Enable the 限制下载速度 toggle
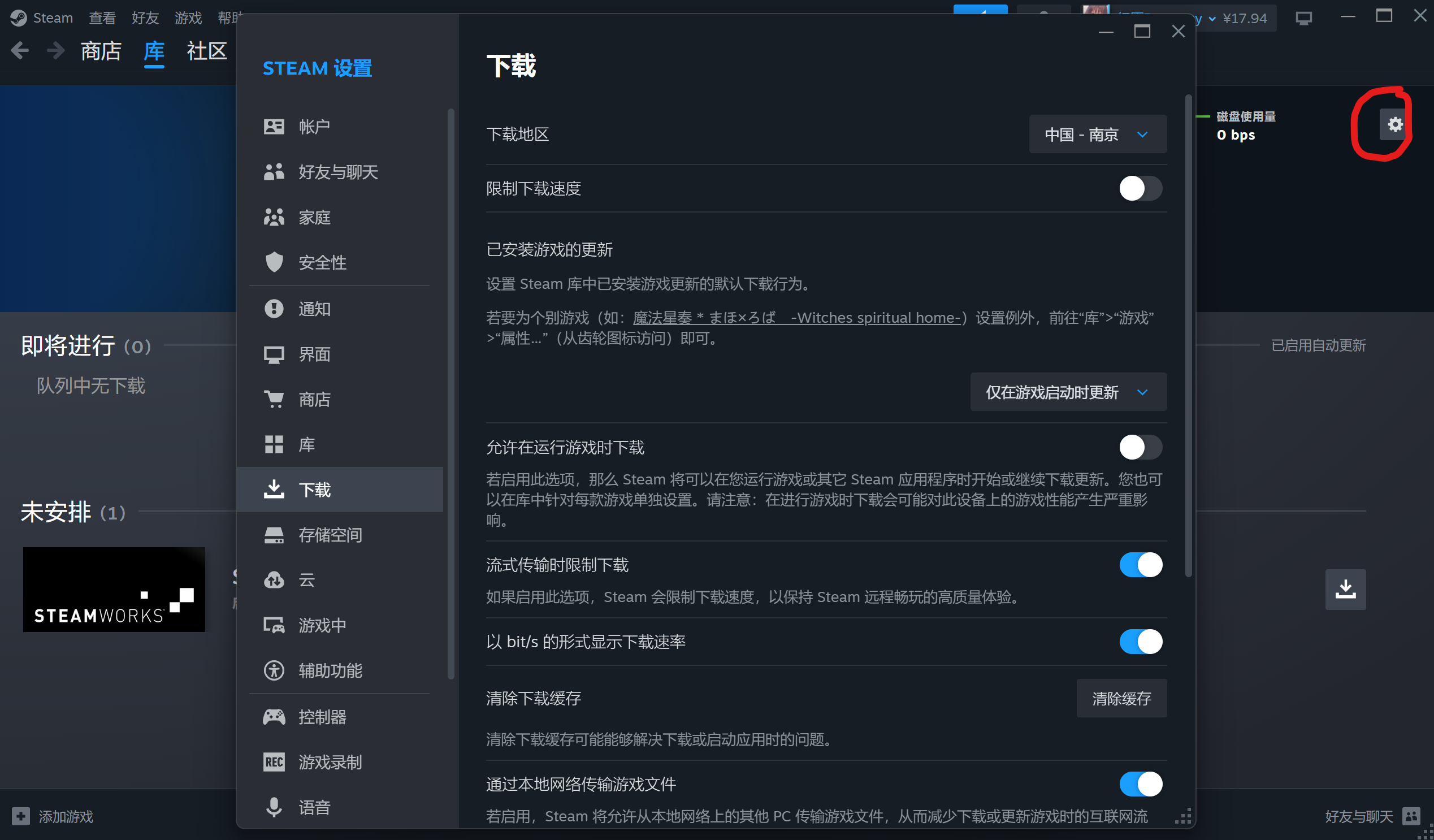 [1140, 188]
